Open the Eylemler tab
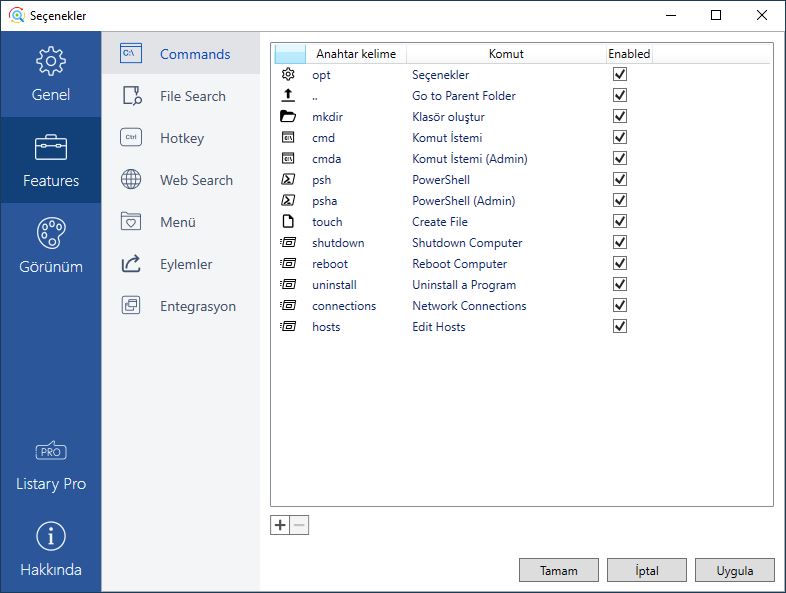Screen dimensions: 786x593 181,264
